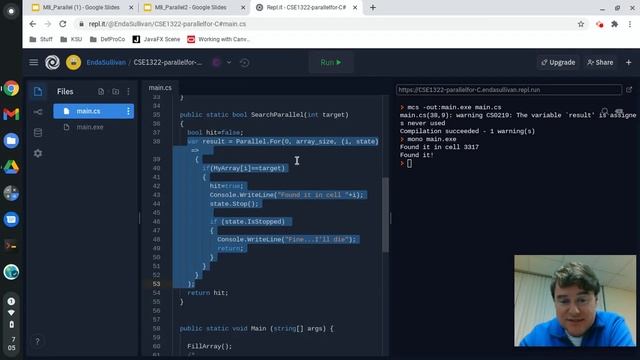Viewport: 640px width, 360px height.
Task: Open the Files panel three-dot menu
Action: 129,91
